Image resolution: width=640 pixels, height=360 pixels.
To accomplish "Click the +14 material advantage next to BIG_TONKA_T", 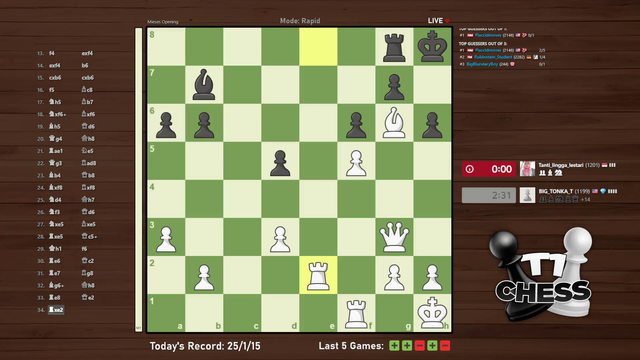I will click(585, 200).
